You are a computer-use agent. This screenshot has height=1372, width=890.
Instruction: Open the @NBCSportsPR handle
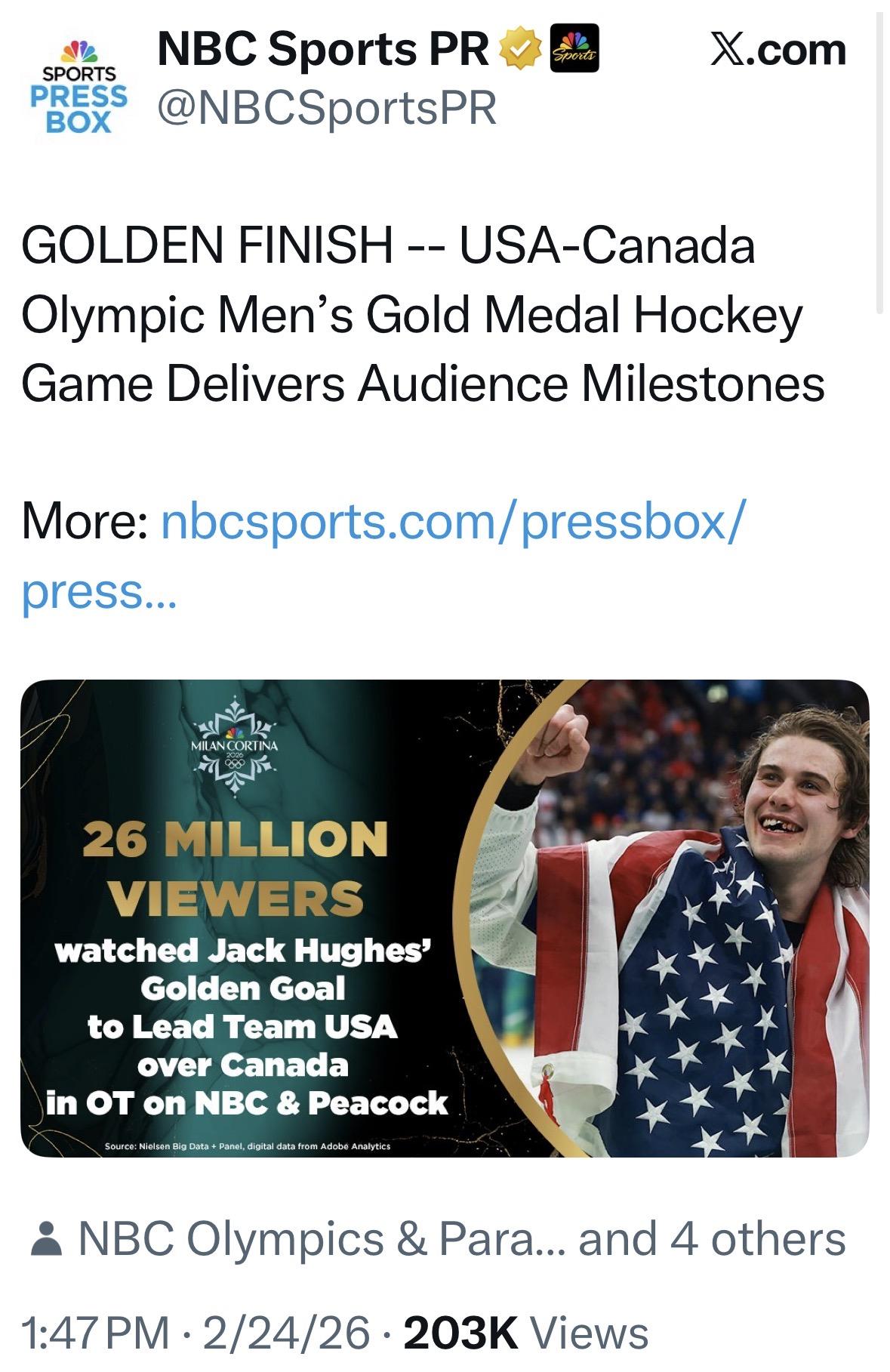[x=327, y=108]
